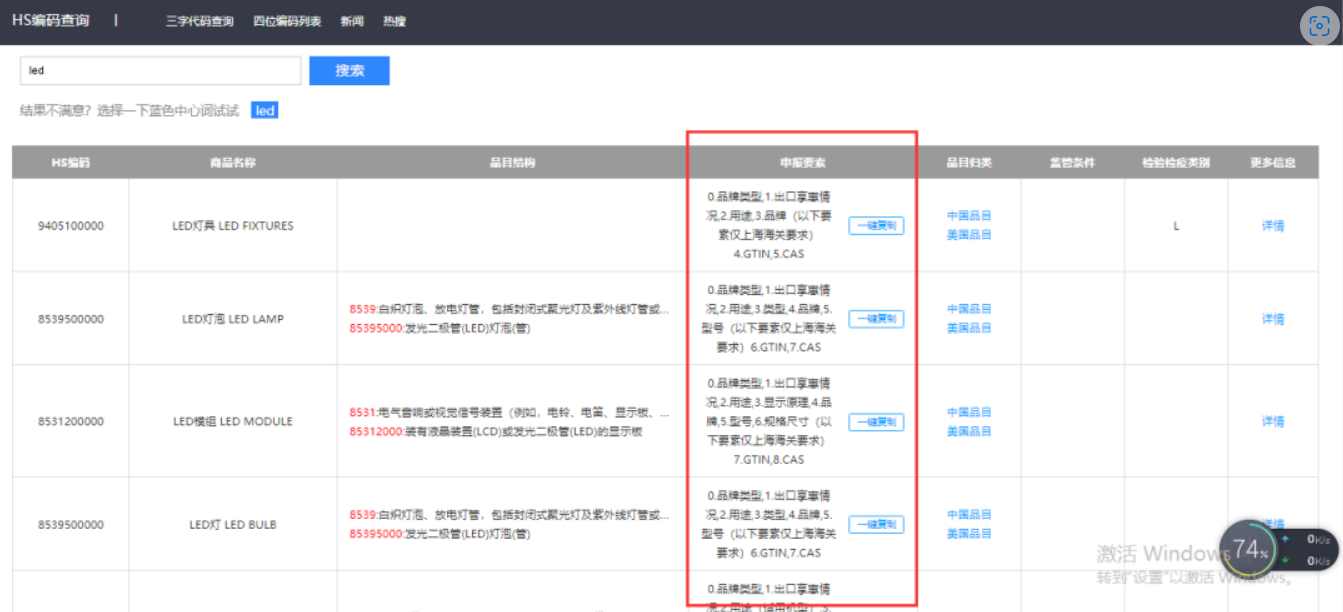Open 中国品目 for the 9405100000 row

tap(969, 216)
